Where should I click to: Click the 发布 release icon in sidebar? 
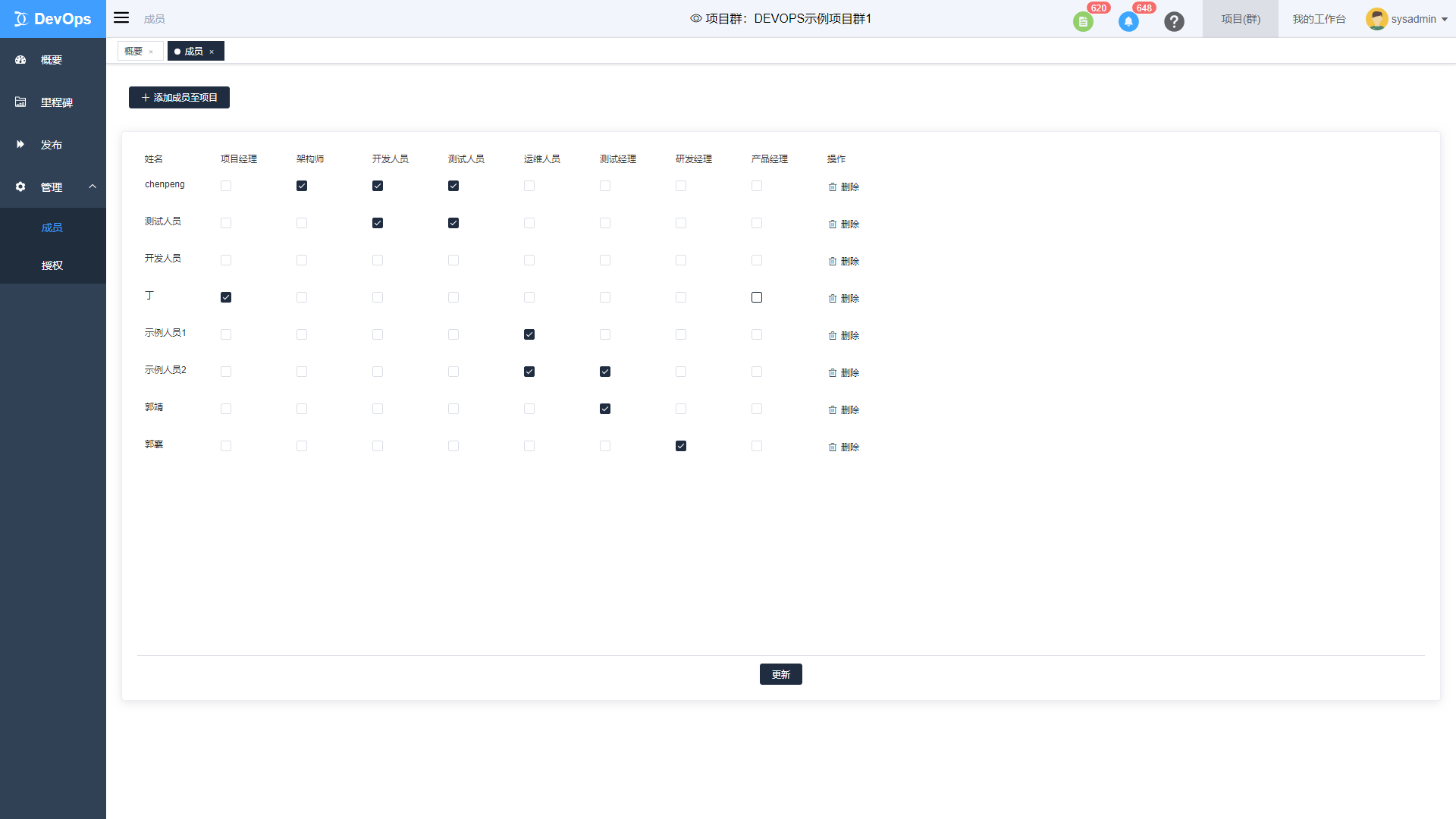20,145
